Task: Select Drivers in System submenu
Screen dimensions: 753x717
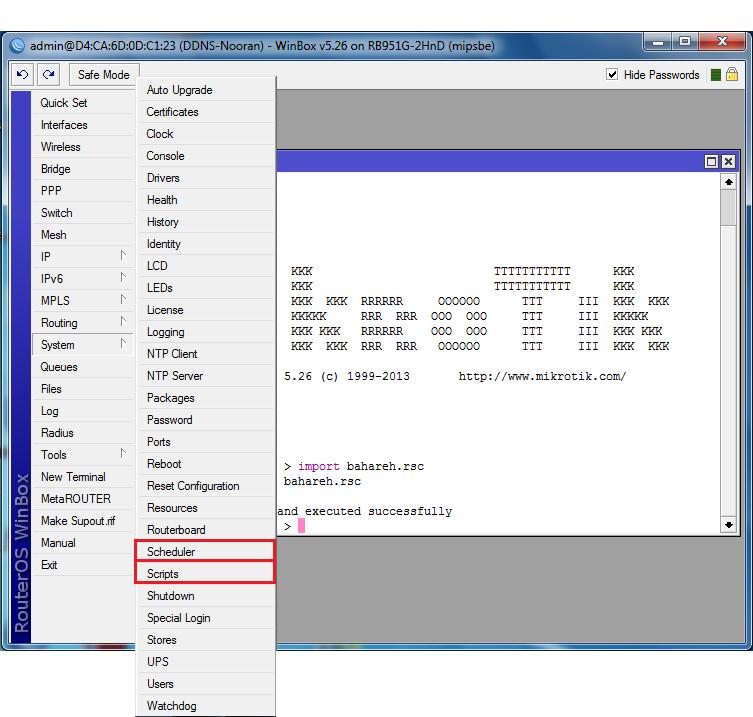Action: (x=206, y=178)
